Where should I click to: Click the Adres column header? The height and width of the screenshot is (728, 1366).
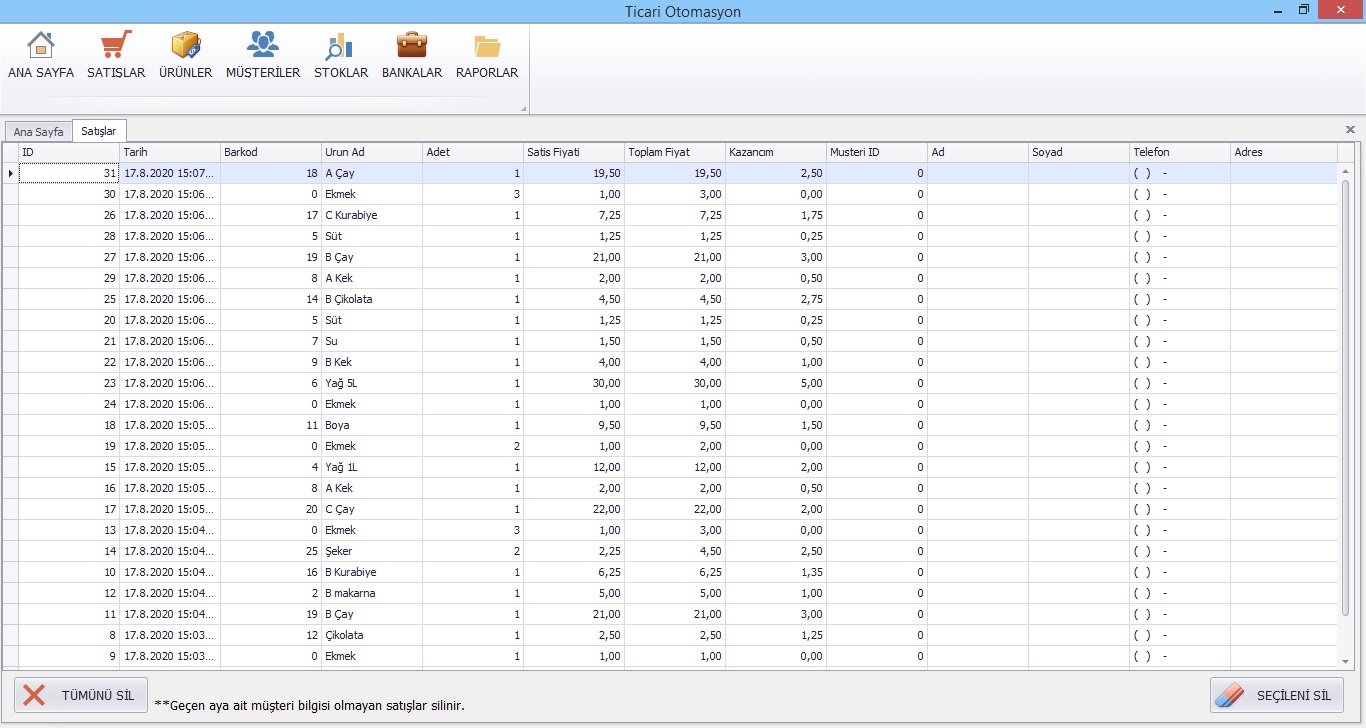(x=1283, y=152)
